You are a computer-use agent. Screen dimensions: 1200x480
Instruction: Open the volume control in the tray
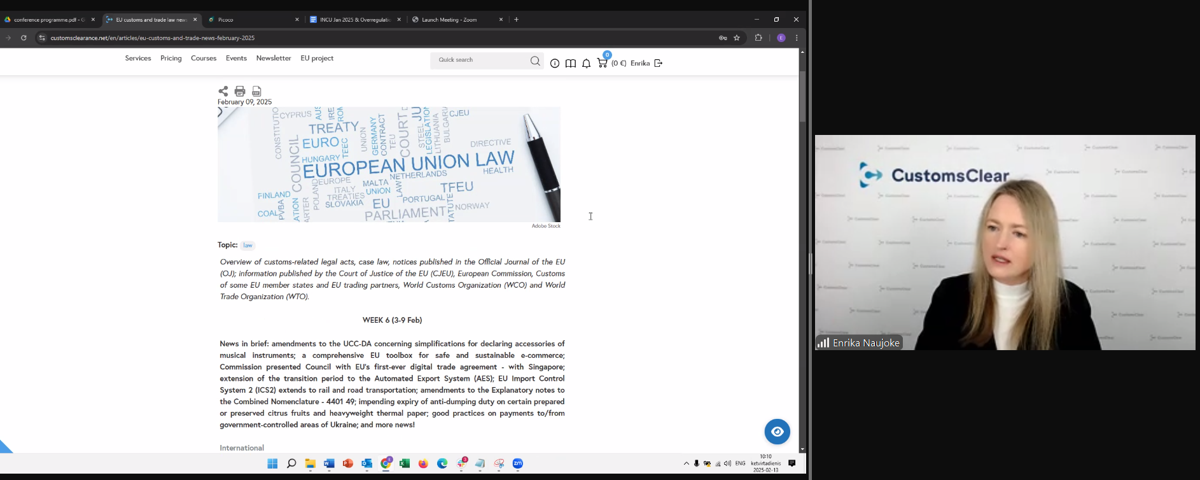(728, 463)
